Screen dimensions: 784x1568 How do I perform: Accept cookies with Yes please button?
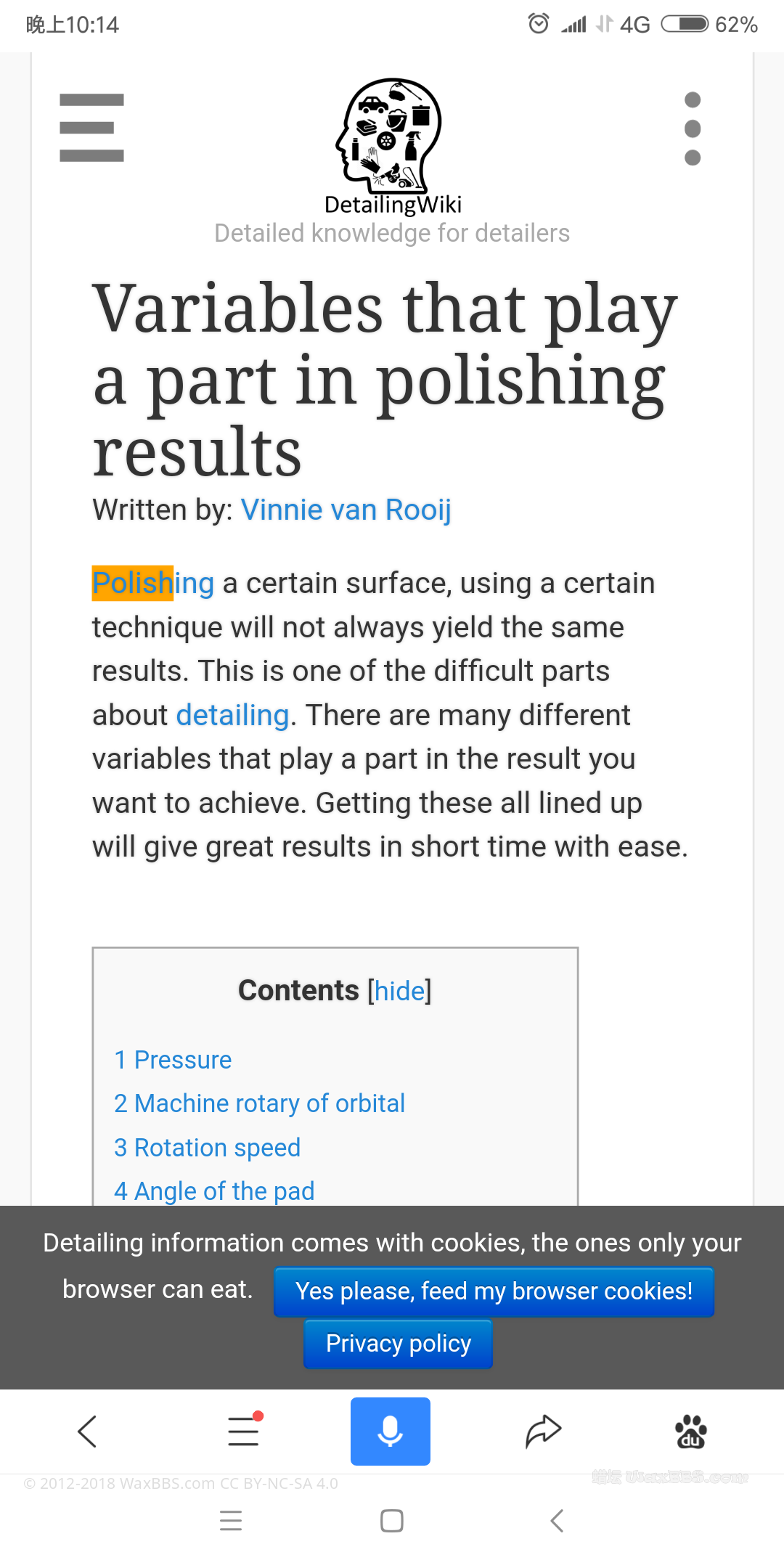(494, 1291)
